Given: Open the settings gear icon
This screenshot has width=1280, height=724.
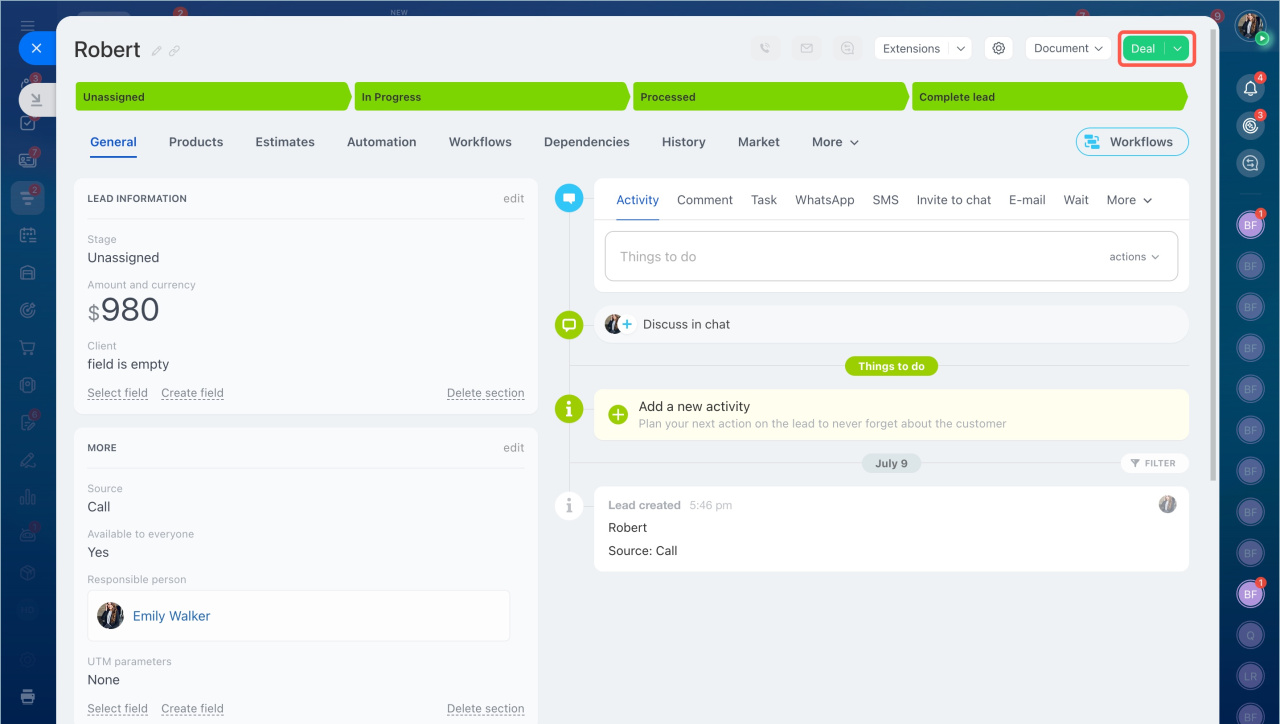Looking at the screenshot, I should pyautogui.click(x=998, y=48).
